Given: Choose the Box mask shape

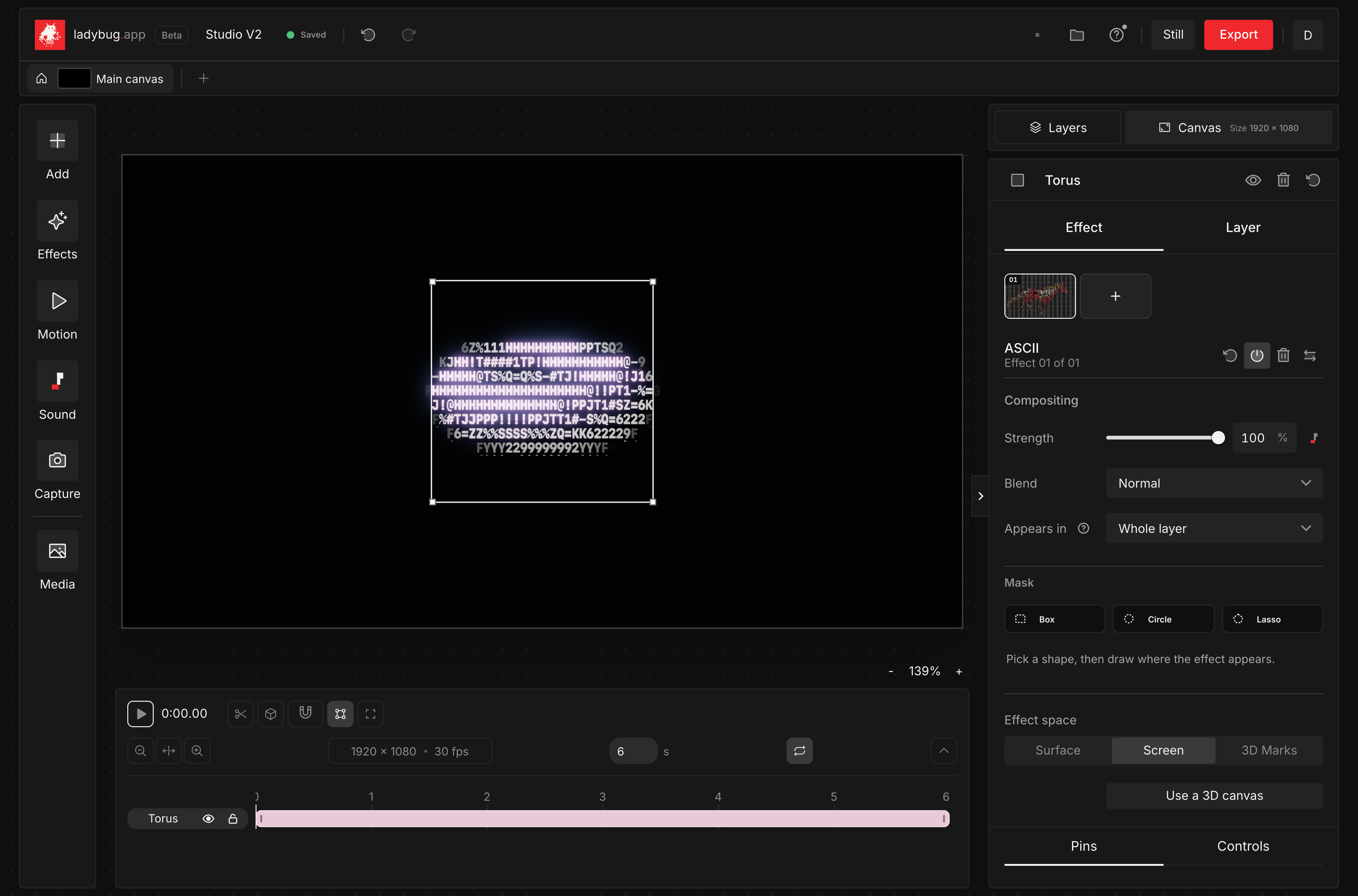Looking at the screenshot, I should pyautogui.click(x=1055, y=619).
